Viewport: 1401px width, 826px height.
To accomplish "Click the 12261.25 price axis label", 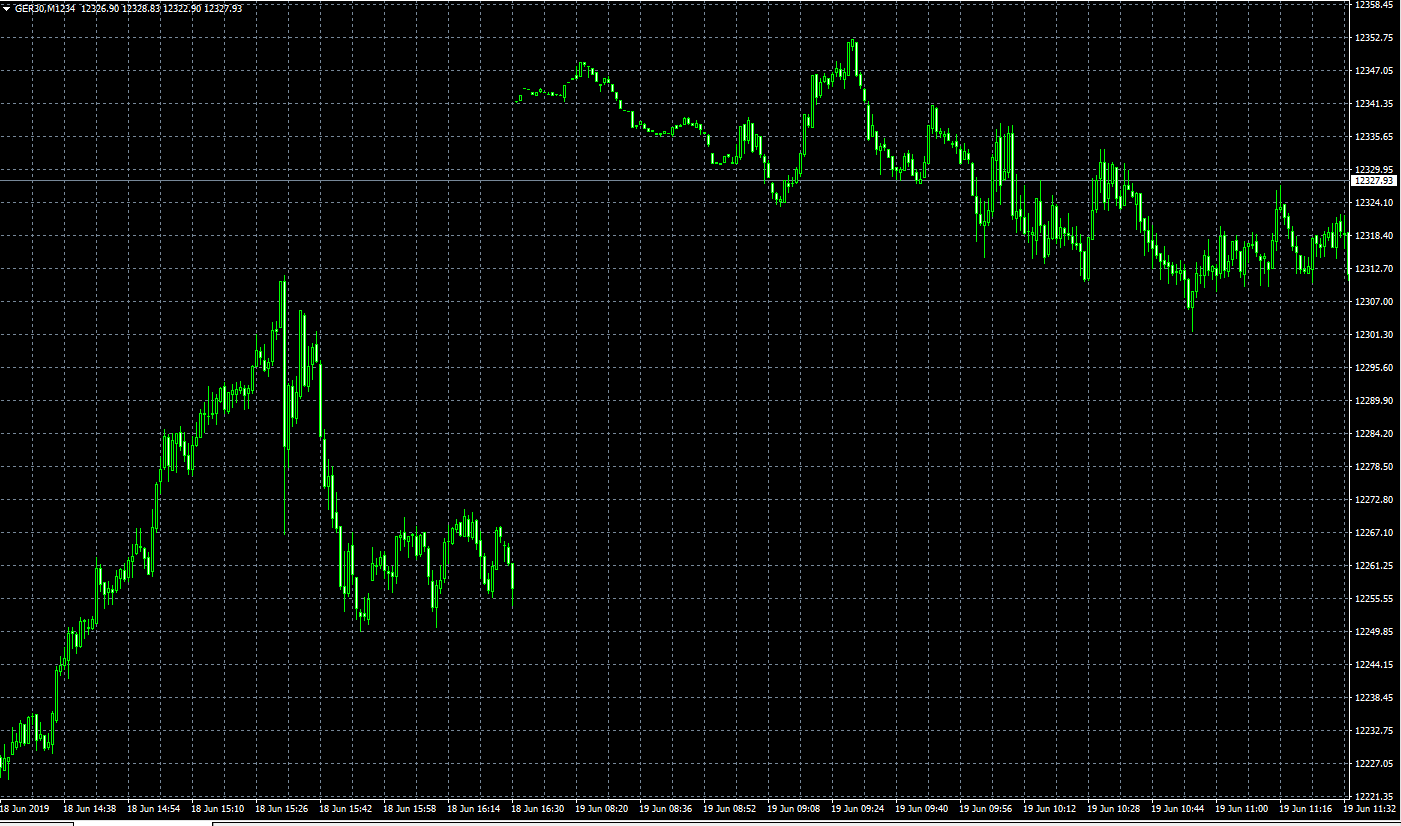I will [1375, 566].
